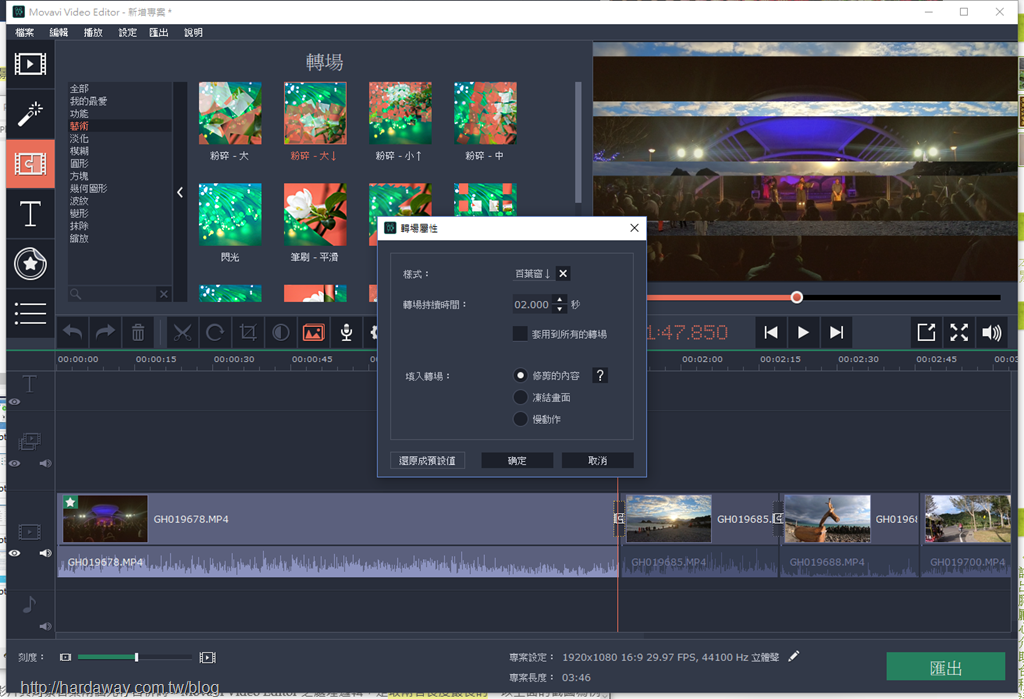The height and width of the screenshot is (699, 1024).
Task: Skip to next frame button
Action: tap(837, 333)
